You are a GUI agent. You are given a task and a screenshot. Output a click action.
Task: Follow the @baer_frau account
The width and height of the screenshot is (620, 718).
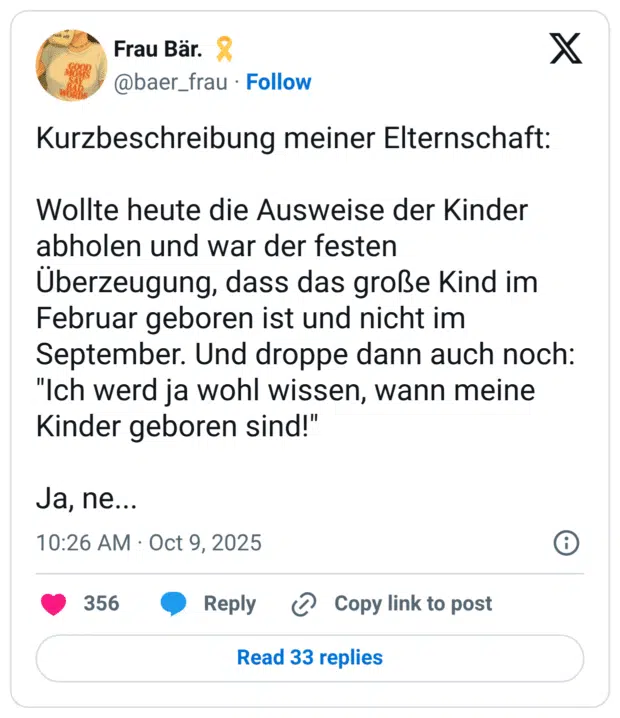[x=278, y=82]
